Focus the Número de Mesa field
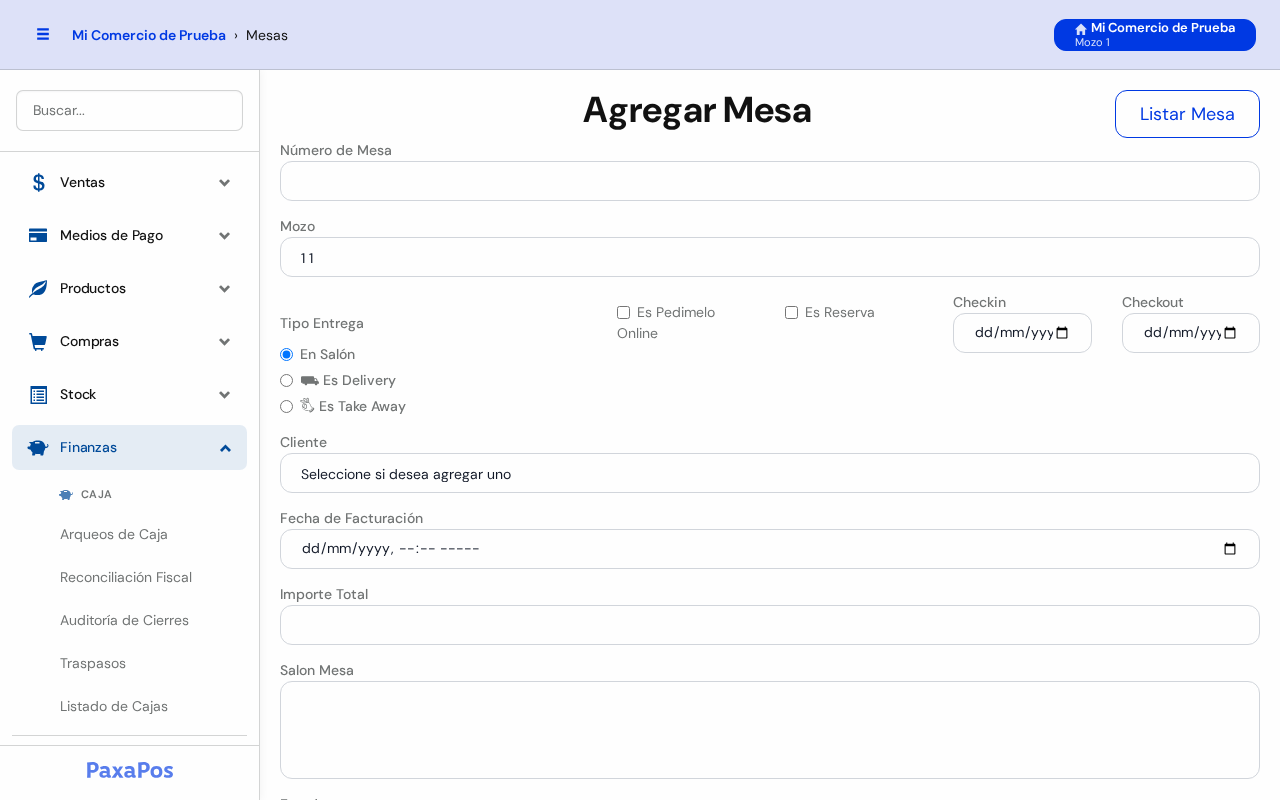 [770, 181]
